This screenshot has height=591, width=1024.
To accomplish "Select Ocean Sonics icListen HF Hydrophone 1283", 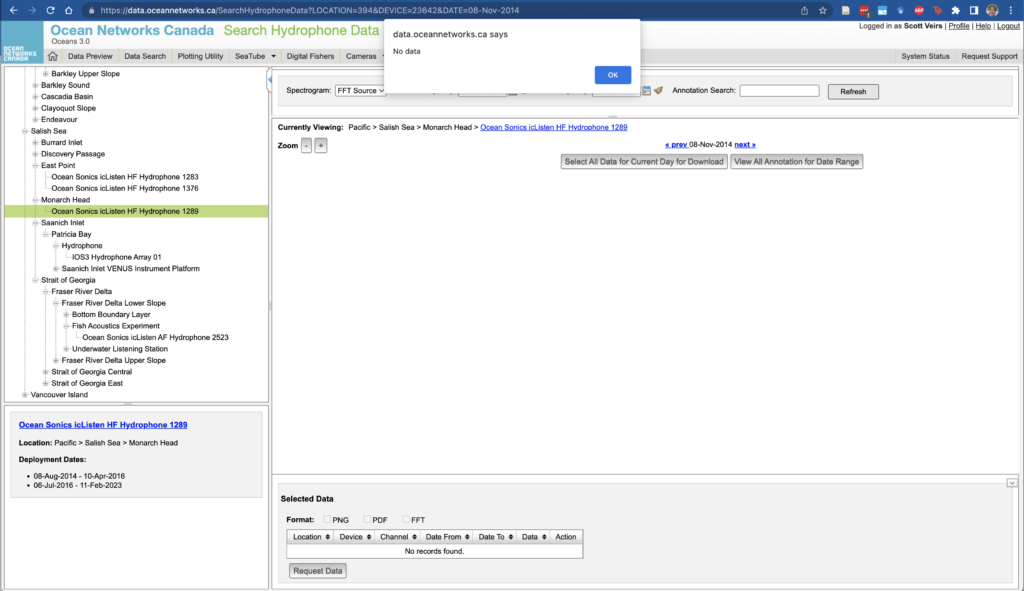I will (x=125, y=177).
